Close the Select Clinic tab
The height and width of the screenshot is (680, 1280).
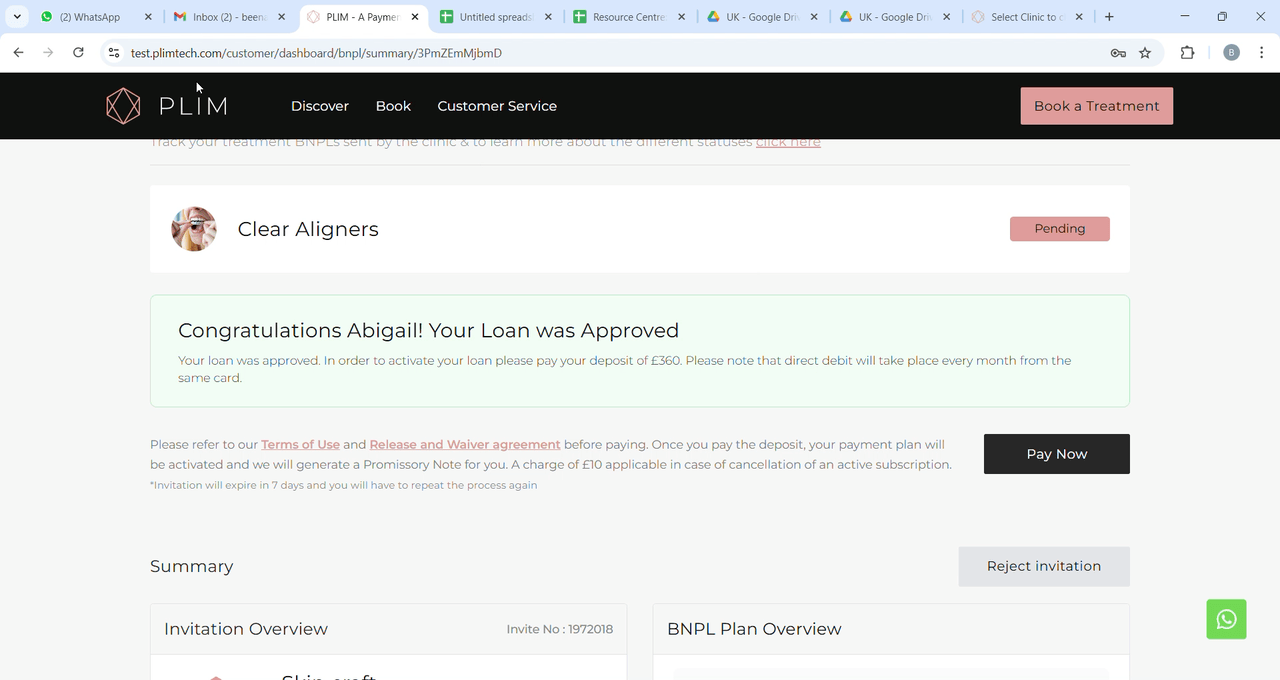[x=1079, y=17]
